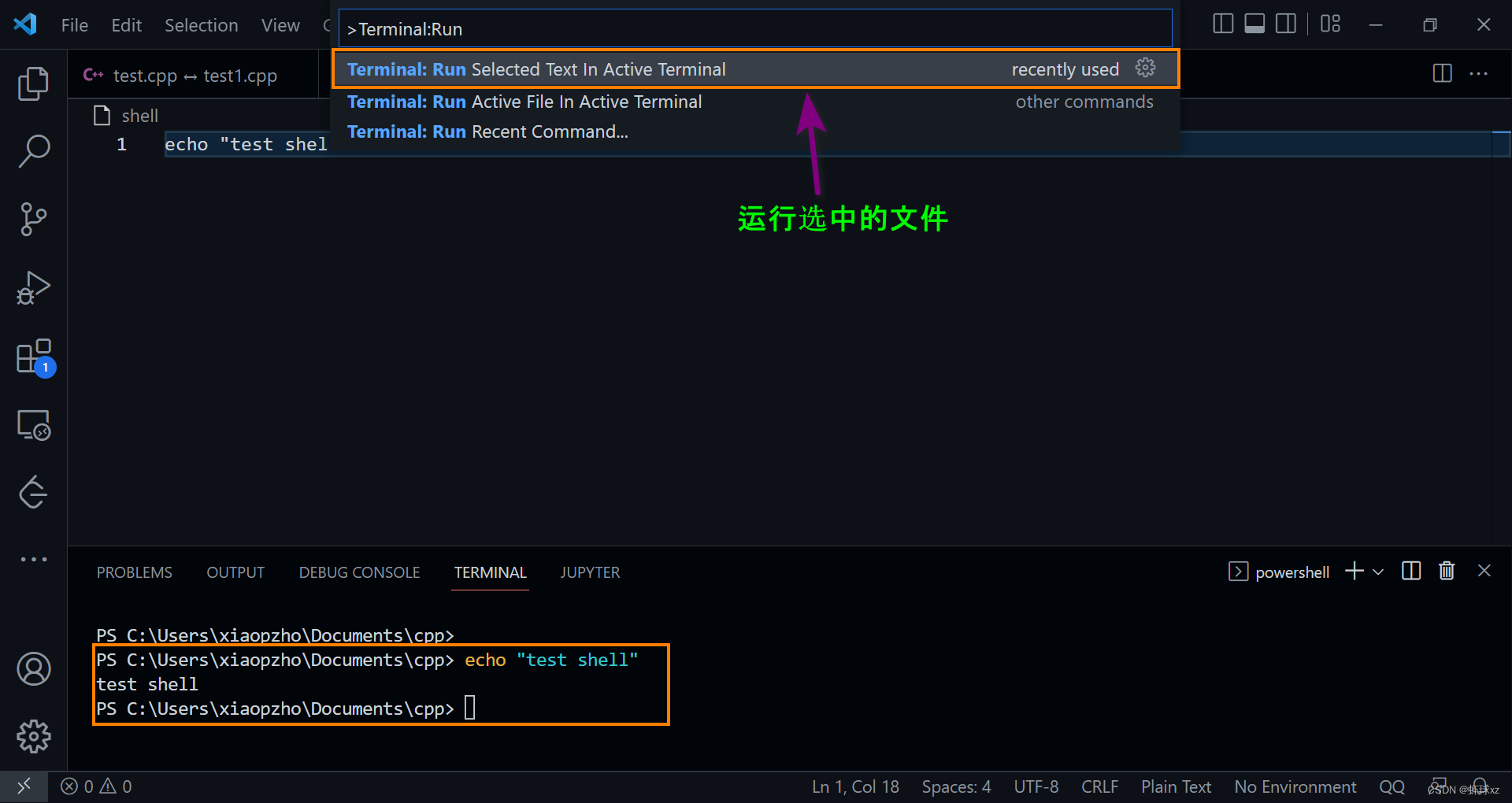1512x803 pixels.
Task: Configure keybinding gear for Run Selected Text
Action: [x=1146, y=68]
